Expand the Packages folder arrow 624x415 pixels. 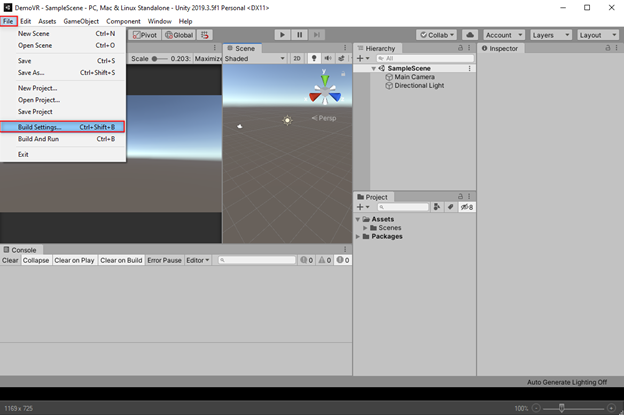(x=357, y=236)
